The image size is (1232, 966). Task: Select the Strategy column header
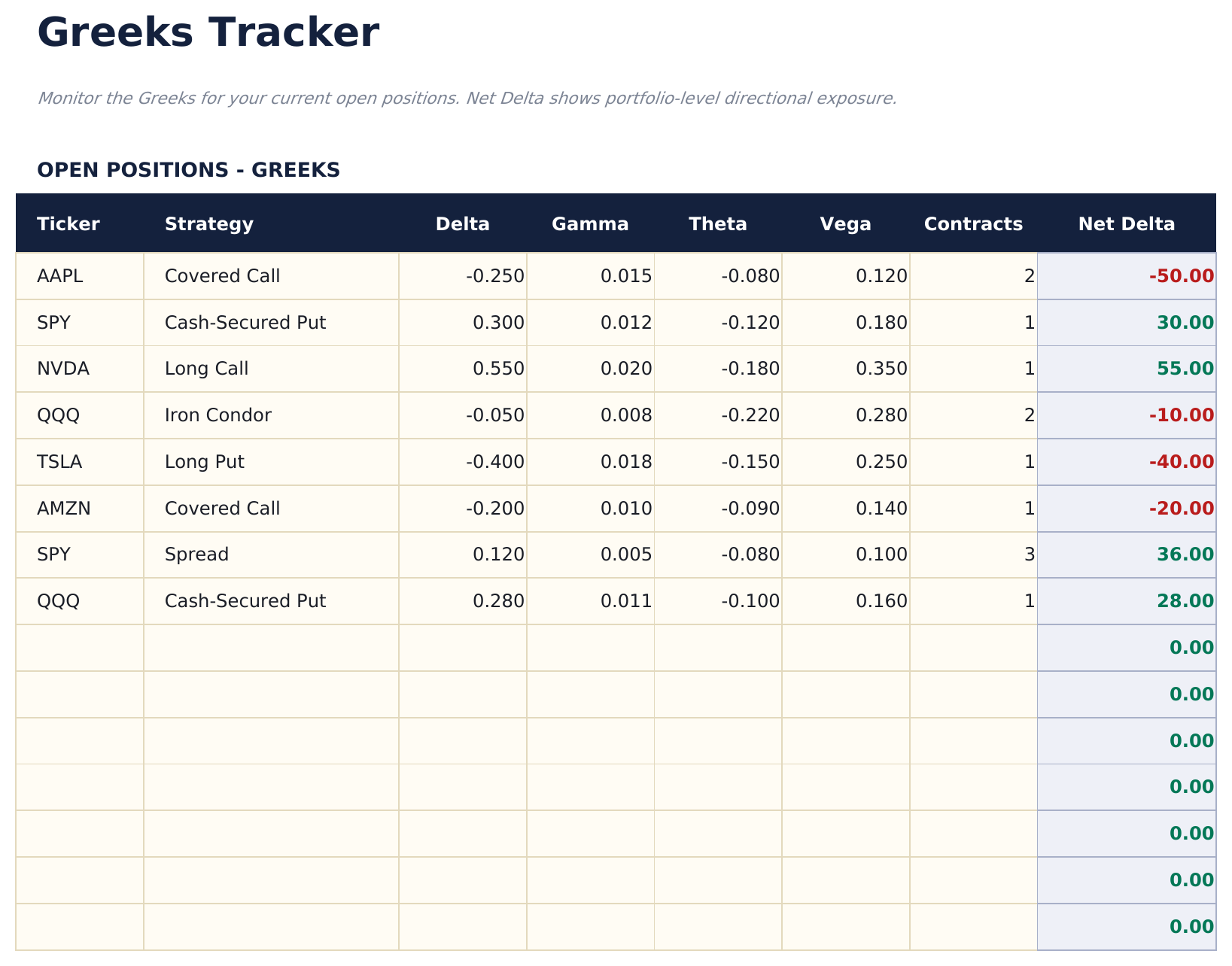tap(208, 223)
